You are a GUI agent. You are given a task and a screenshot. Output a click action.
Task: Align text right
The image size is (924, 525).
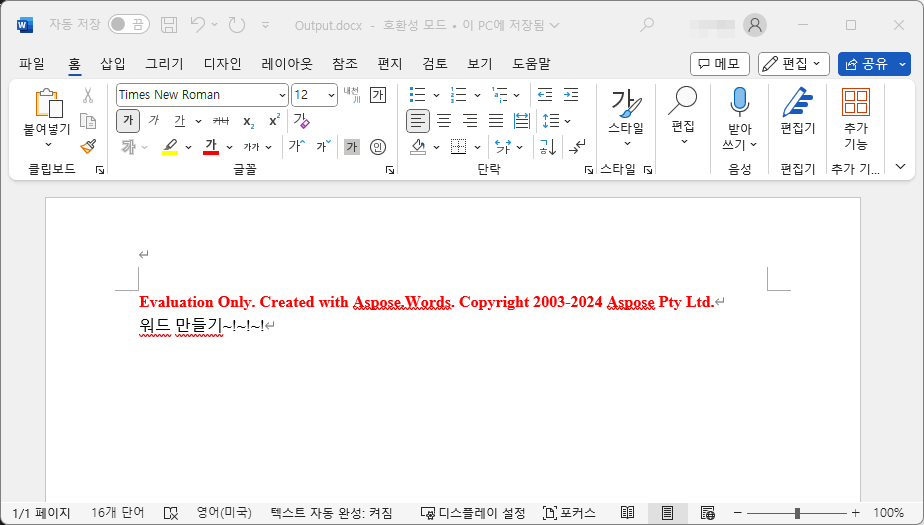pos(470,121)
